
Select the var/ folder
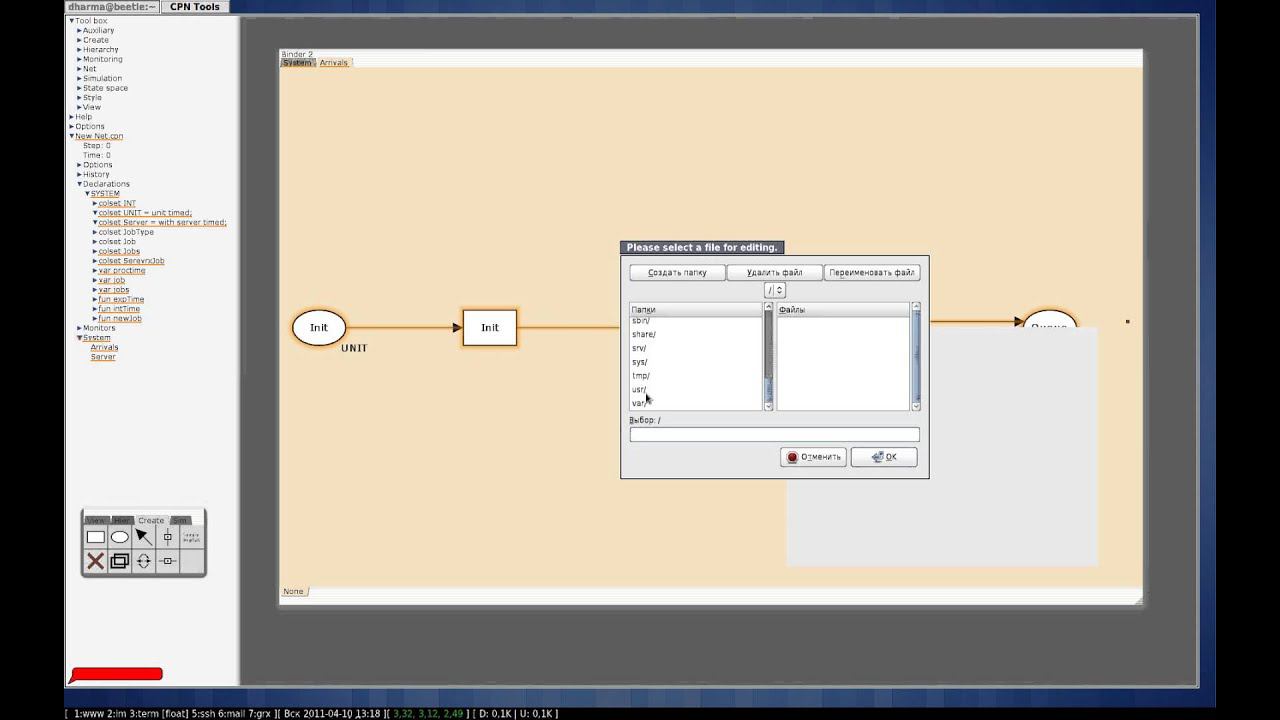click(640, 403)
